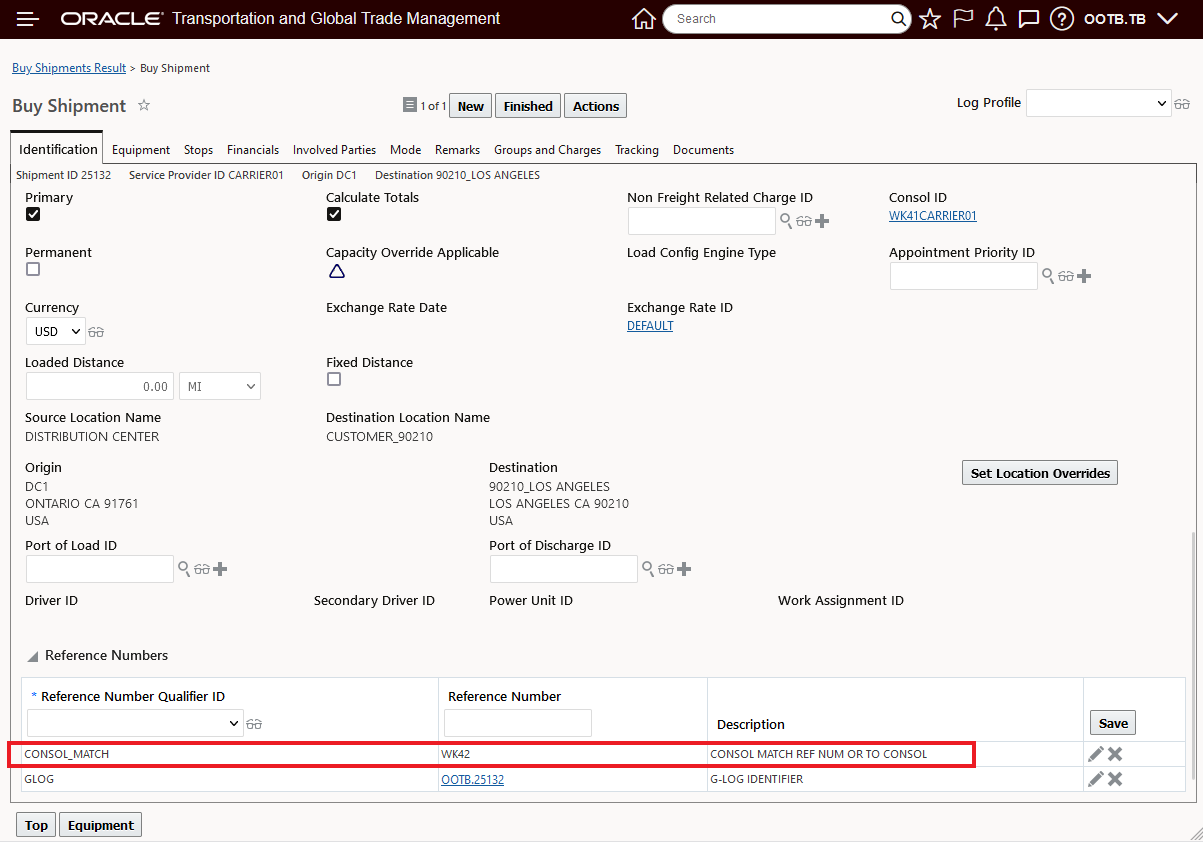
Task: Open the flag watchlist icon
Action: [x=963, y=19]
